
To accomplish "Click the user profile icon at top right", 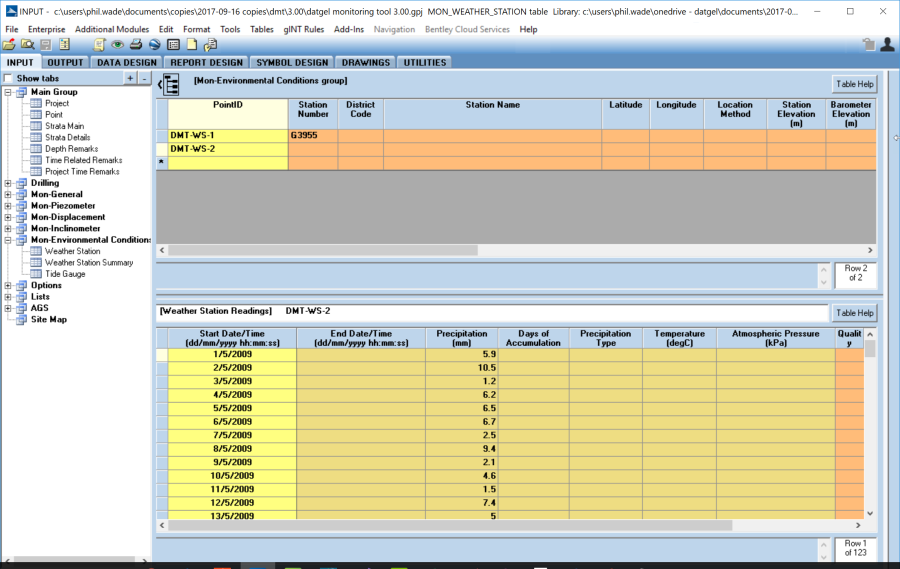I will tap(886, 45).
